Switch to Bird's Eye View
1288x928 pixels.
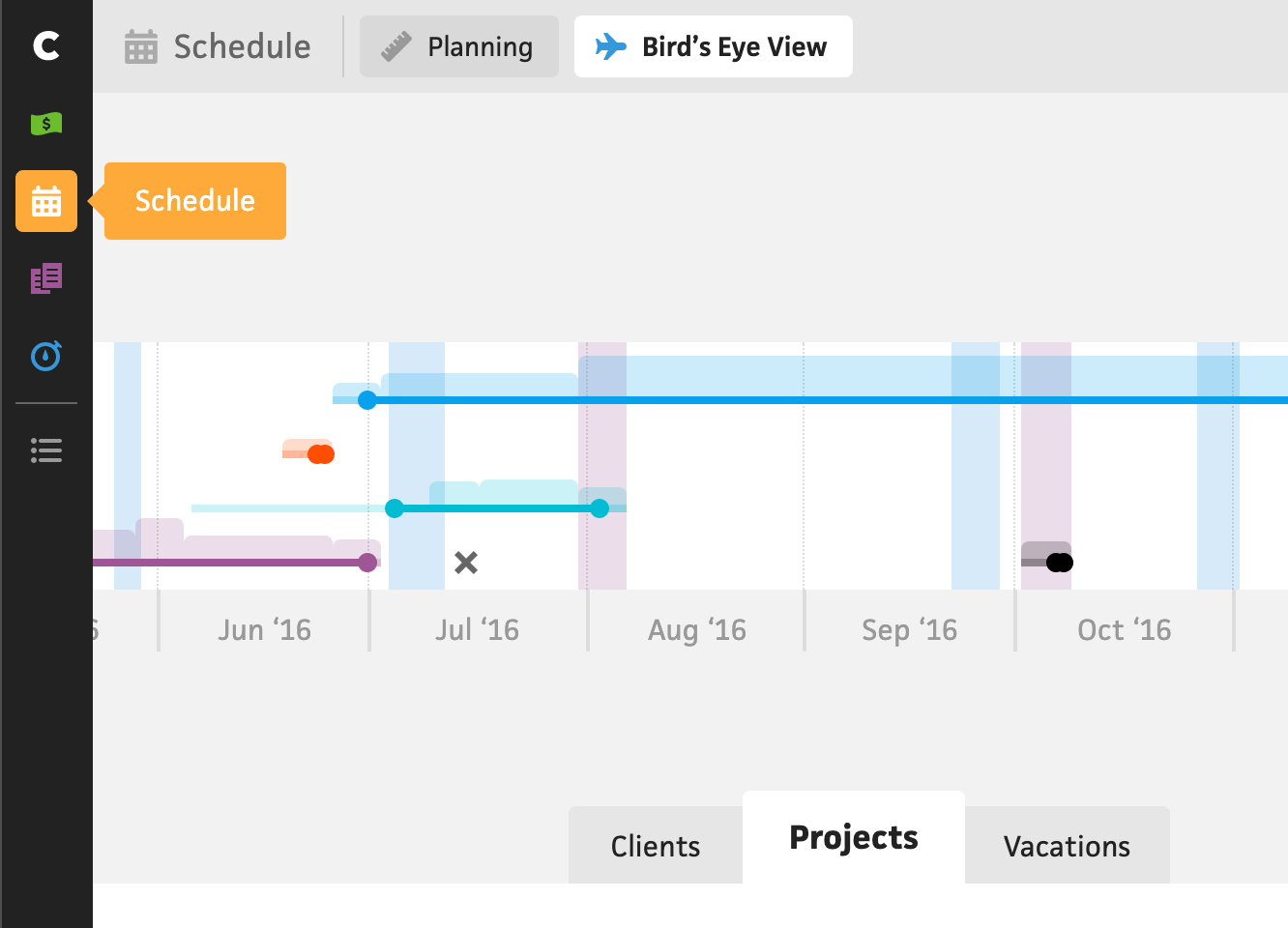coord(714,46)
